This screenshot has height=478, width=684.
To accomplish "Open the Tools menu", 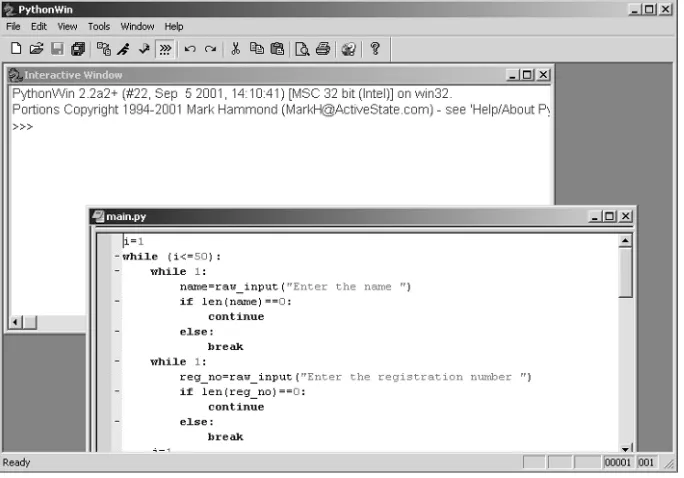I will tap(99, 27).
